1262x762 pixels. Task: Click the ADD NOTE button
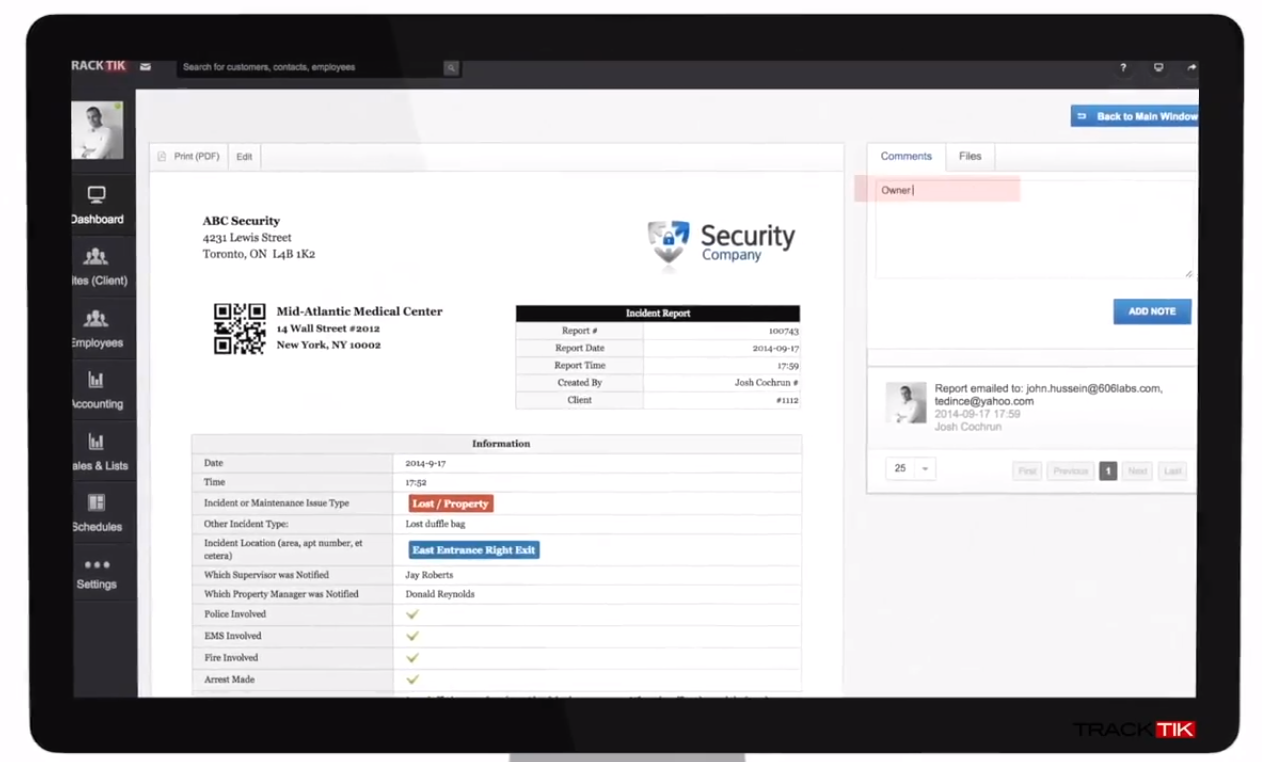[x=1152, y=311]
